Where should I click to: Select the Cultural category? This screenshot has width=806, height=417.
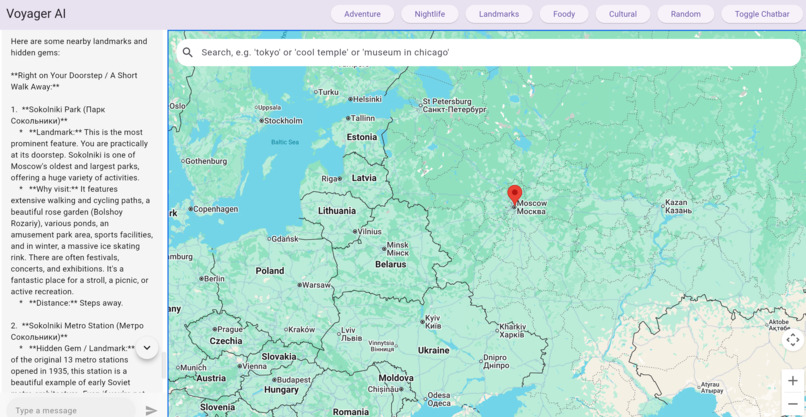pos(623,14)
